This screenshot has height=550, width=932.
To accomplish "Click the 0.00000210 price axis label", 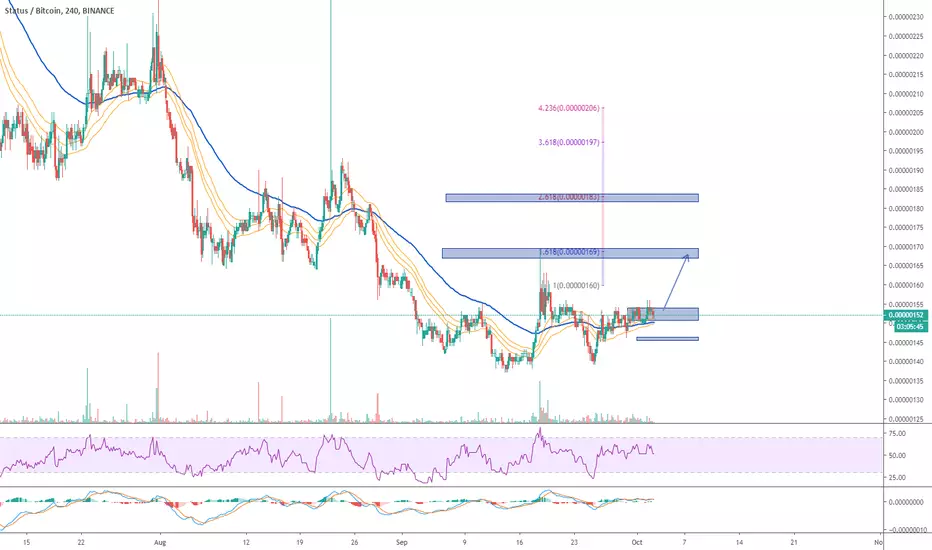I will tap(906, 94).
